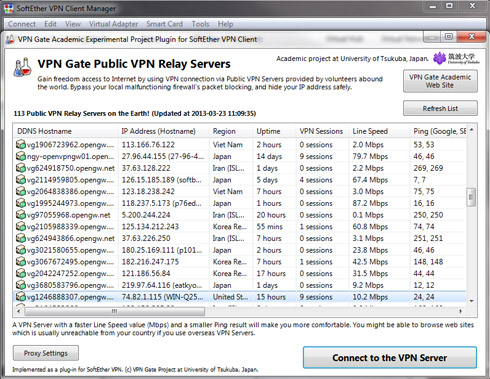Click the horizontal scrollbar right arrow
Image resolution: width=490 pixels, height=379 pixels.
click(461, 311)
